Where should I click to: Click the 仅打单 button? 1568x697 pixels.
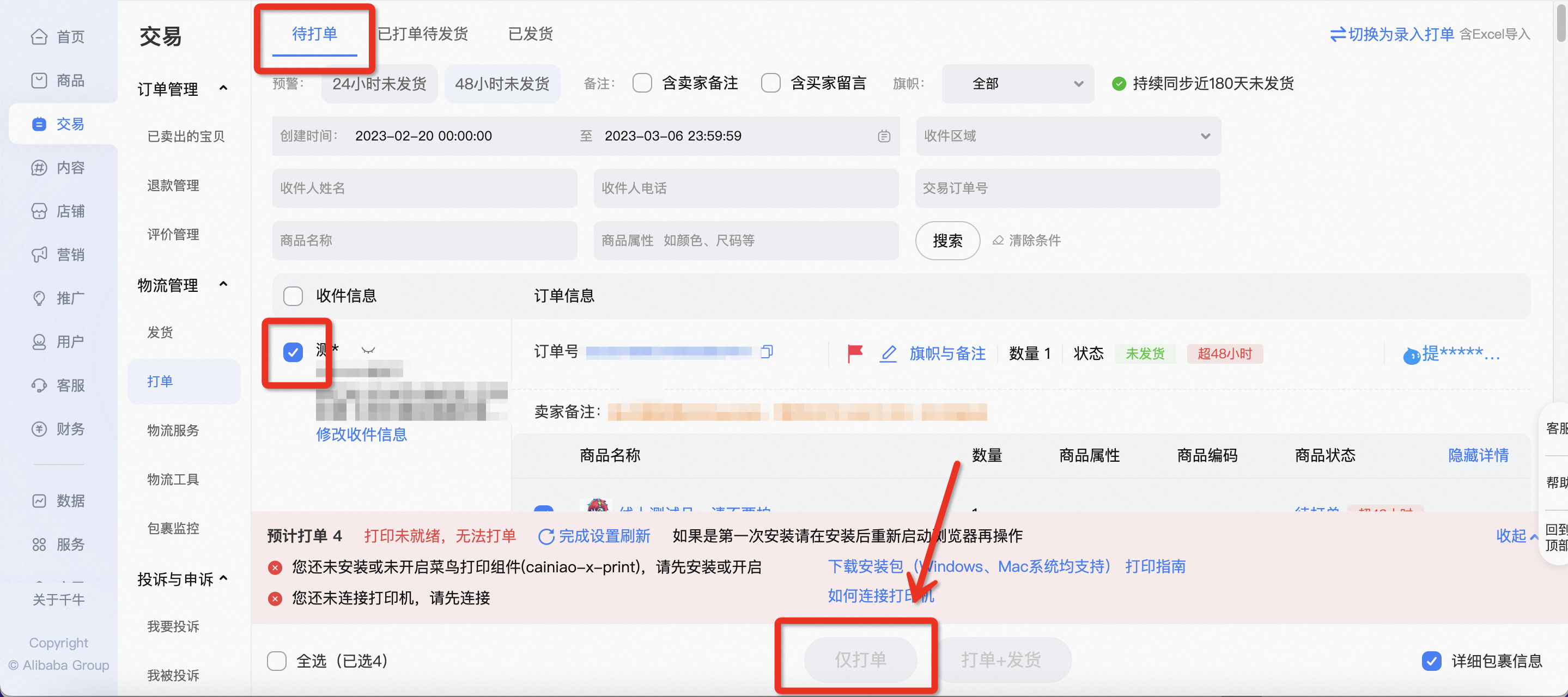click(x=860, y=660)
